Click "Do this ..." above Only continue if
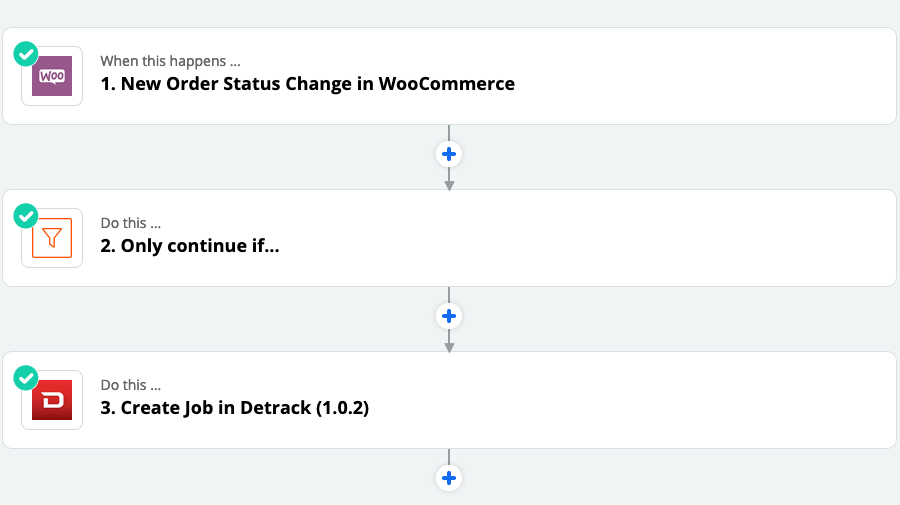Screen dimensions: 900x505 [x=131, y=223]
